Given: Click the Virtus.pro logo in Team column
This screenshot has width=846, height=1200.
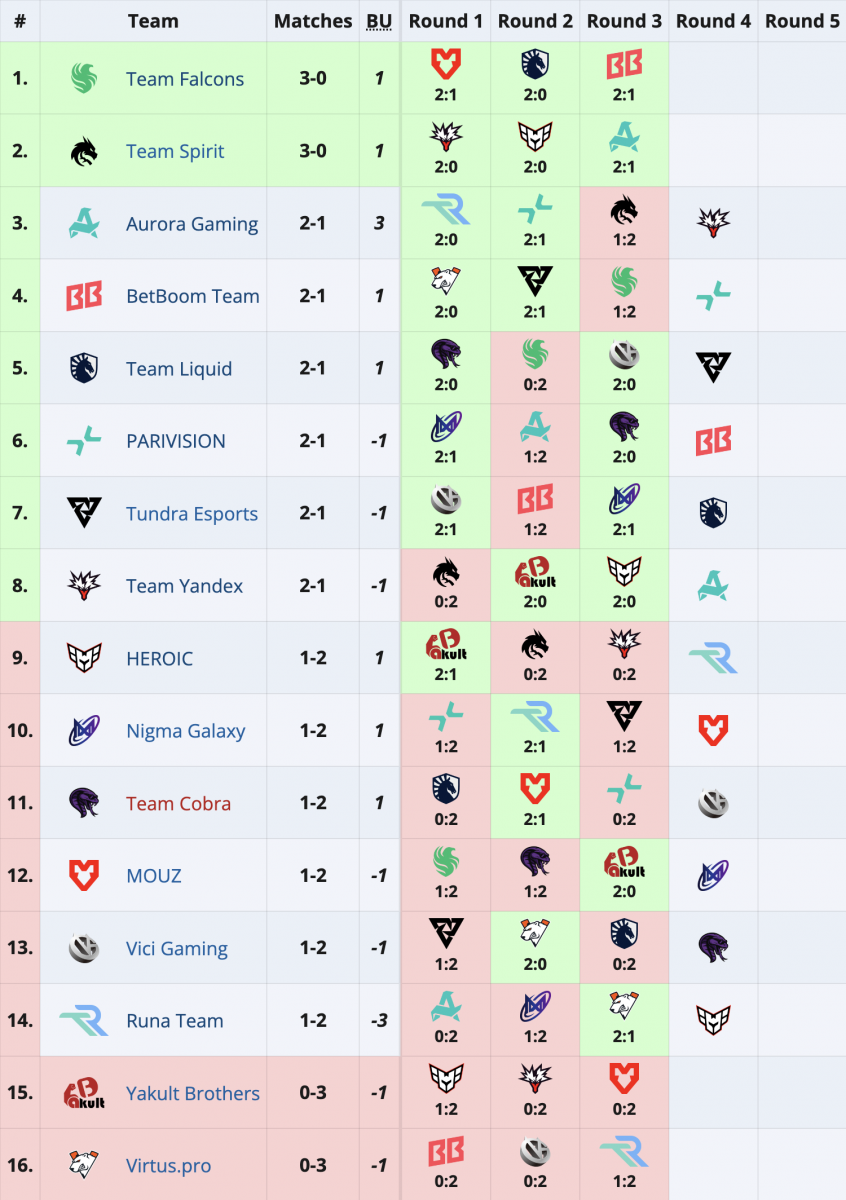Looking at the screenshot, I should pos(84,1165).
